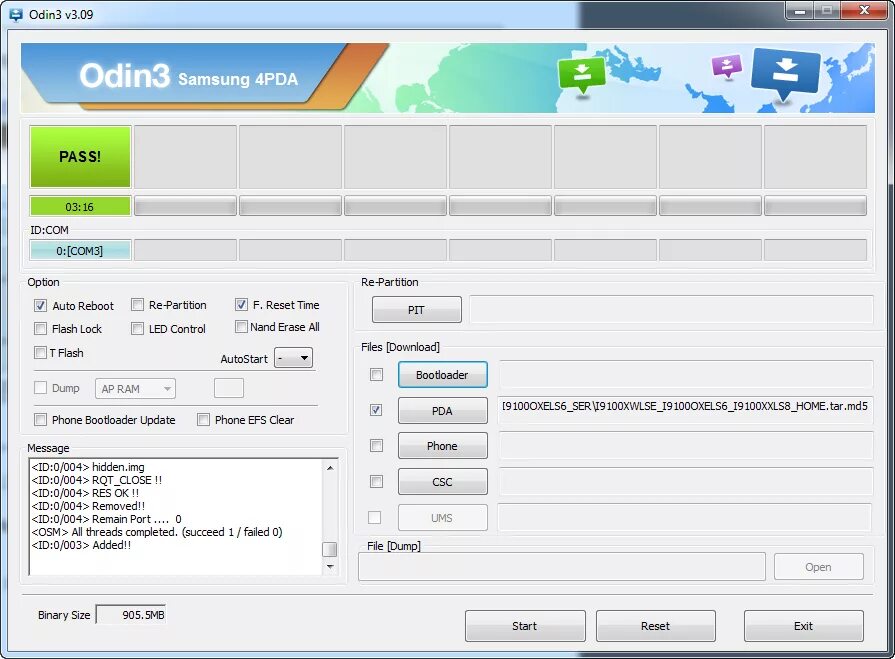Click the 'Remain Port .... 0' log line
The image size is (895, 659).
click(x=106, y=519)
